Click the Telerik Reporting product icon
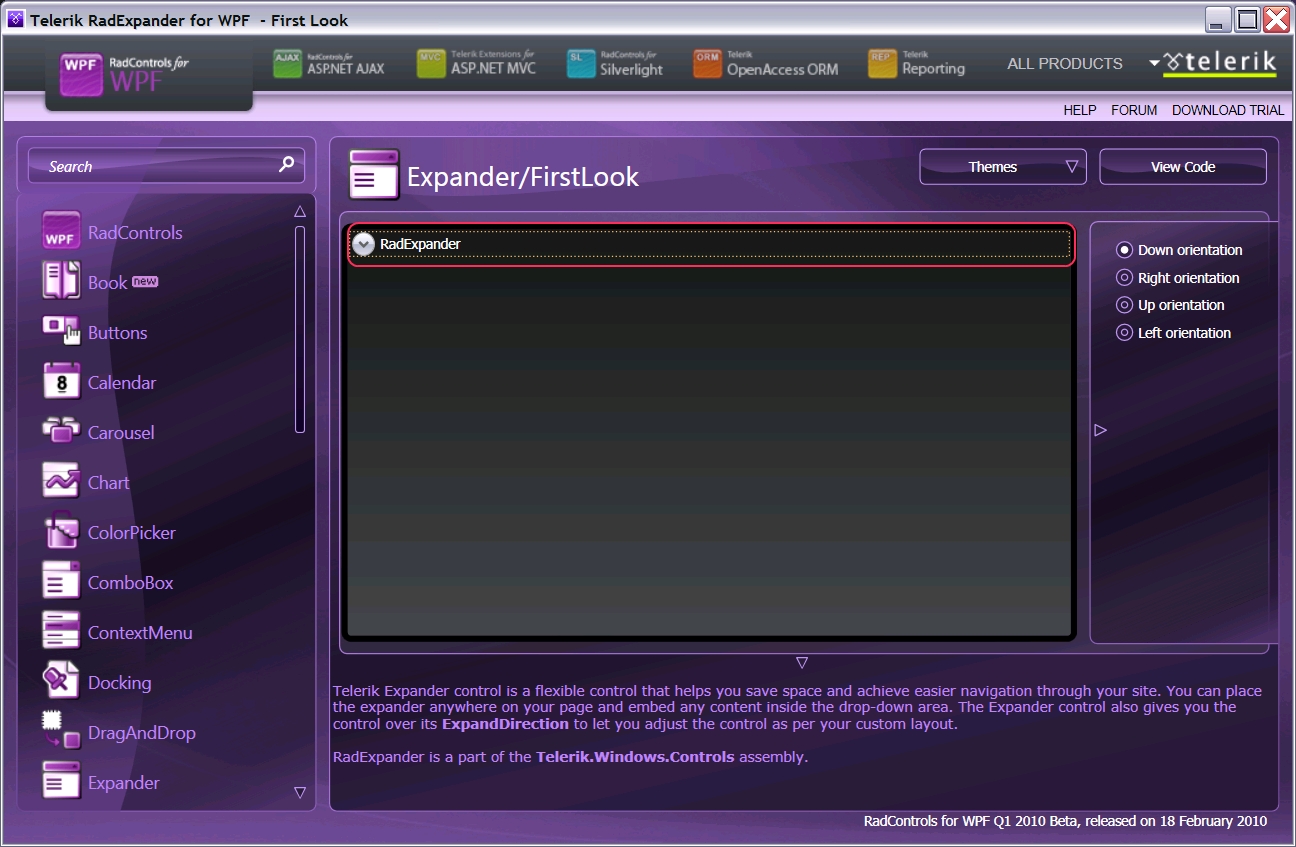This screenshot has height=847, width=1296. coord(882,63)
